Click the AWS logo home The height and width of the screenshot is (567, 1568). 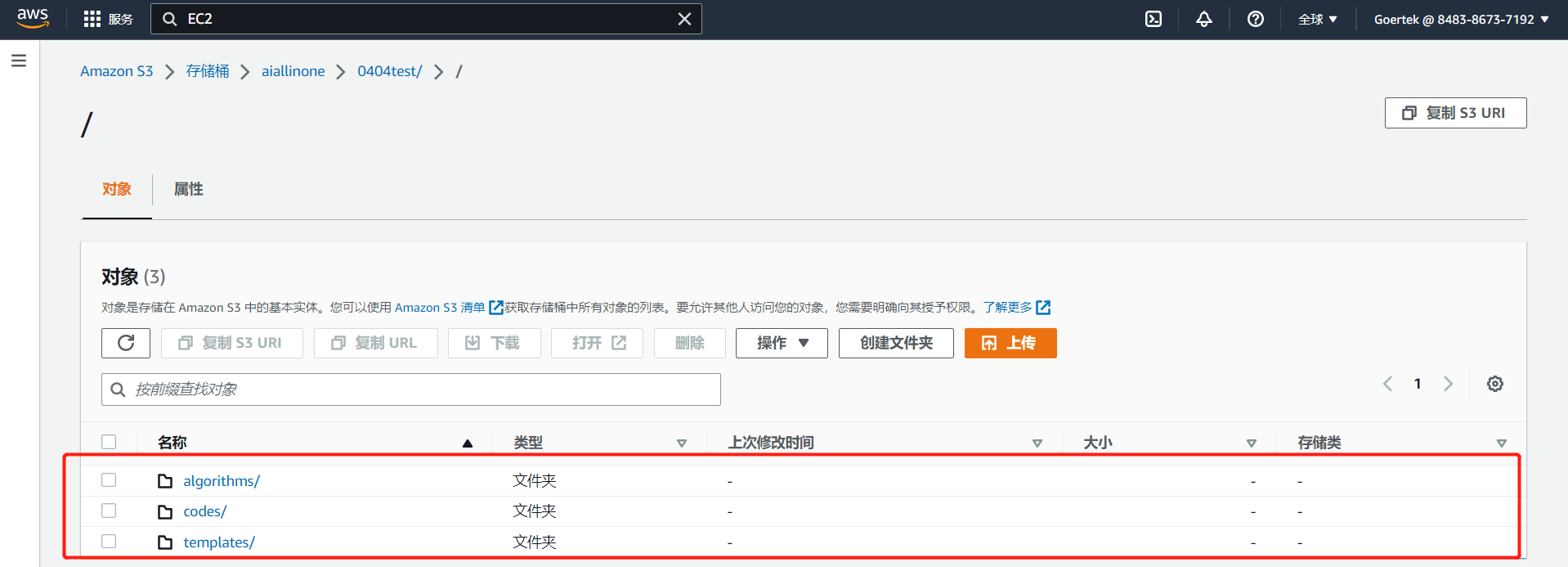[x=33, y=18]
